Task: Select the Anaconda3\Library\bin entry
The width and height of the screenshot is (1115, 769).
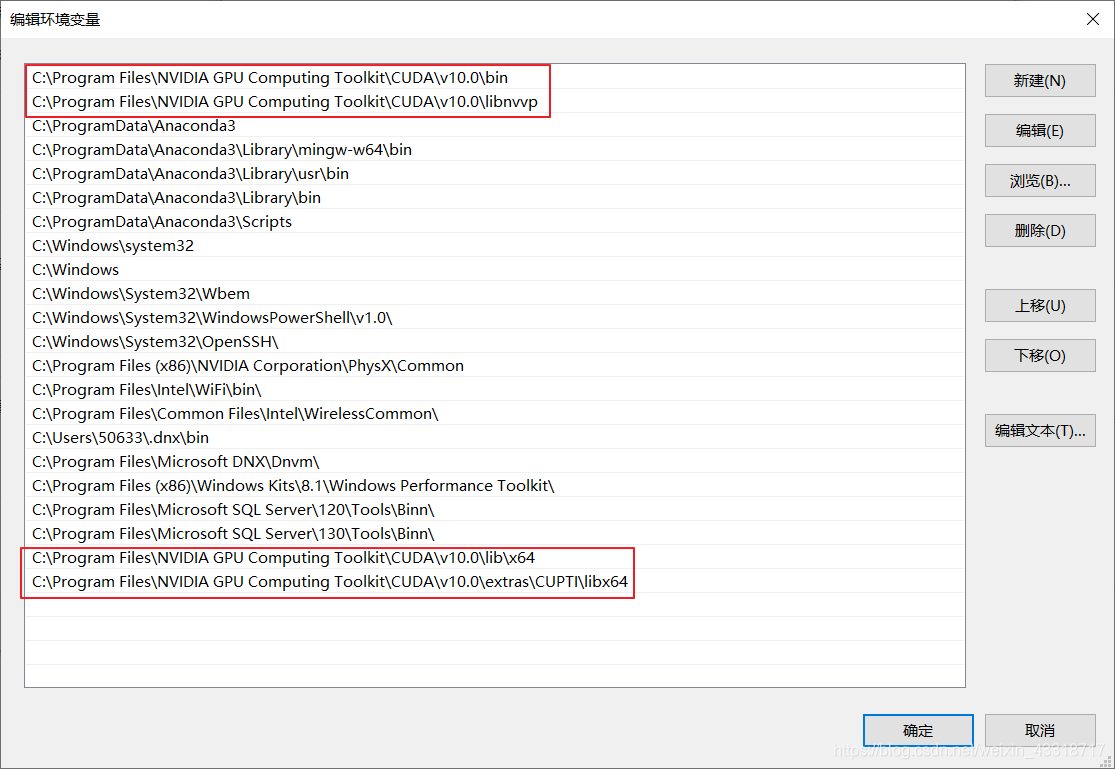Action: (x=495, y=198)
